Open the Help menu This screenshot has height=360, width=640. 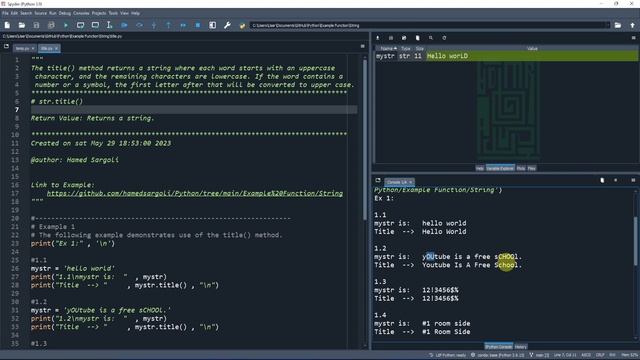pyautogui.click(x=135, y=13)
